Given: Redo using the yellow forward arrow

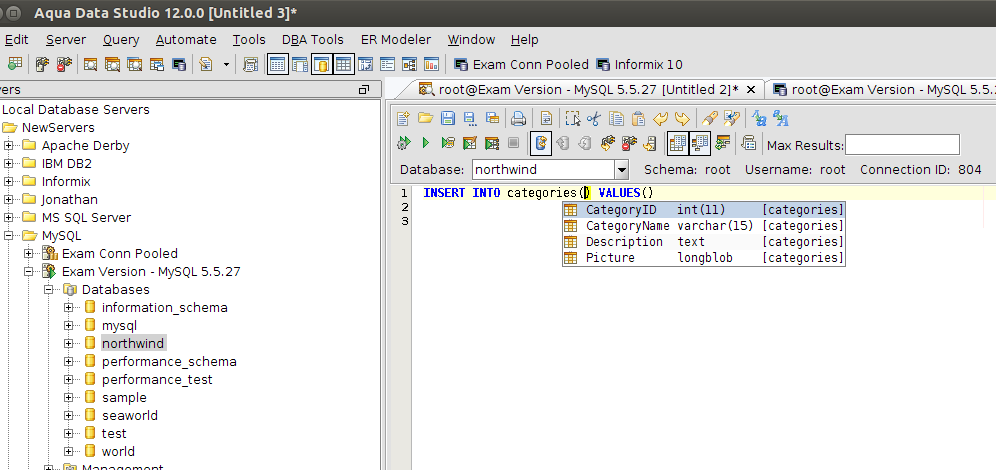Looking at the screenshot, I should click(x=682, y=118).
